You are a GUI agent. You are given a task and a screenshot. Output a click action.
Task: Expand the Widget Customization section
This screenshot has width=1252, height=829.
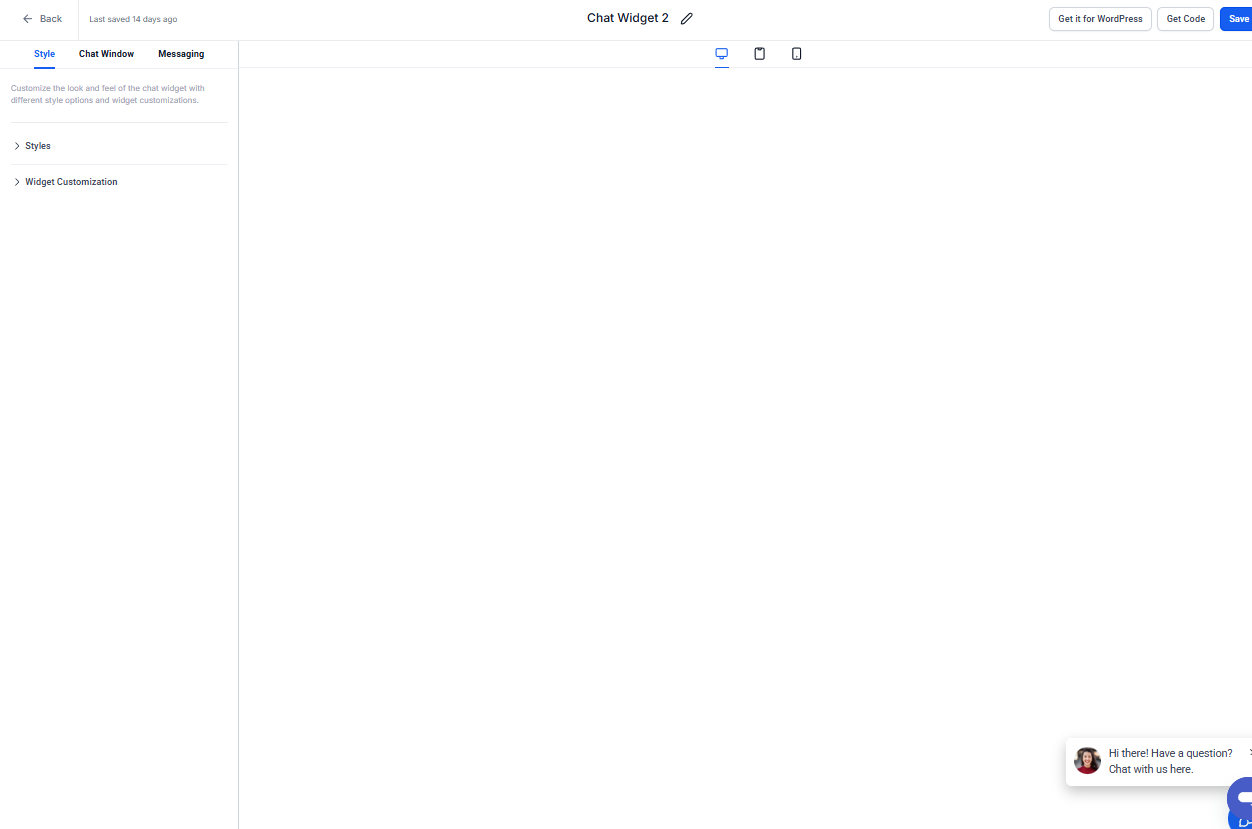(x=71, y=182)
